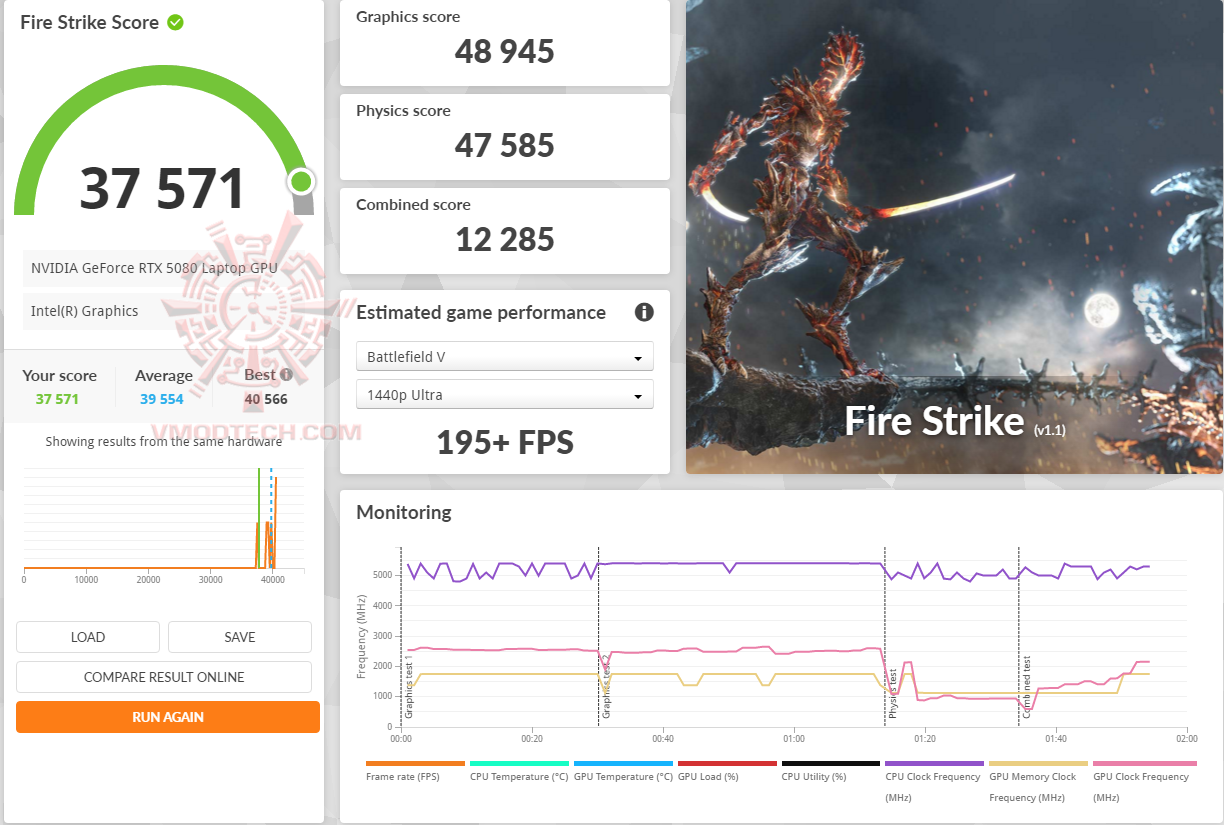
Task: Click the Combined test marker in the chart
Action: click(x=1026, y=688)
